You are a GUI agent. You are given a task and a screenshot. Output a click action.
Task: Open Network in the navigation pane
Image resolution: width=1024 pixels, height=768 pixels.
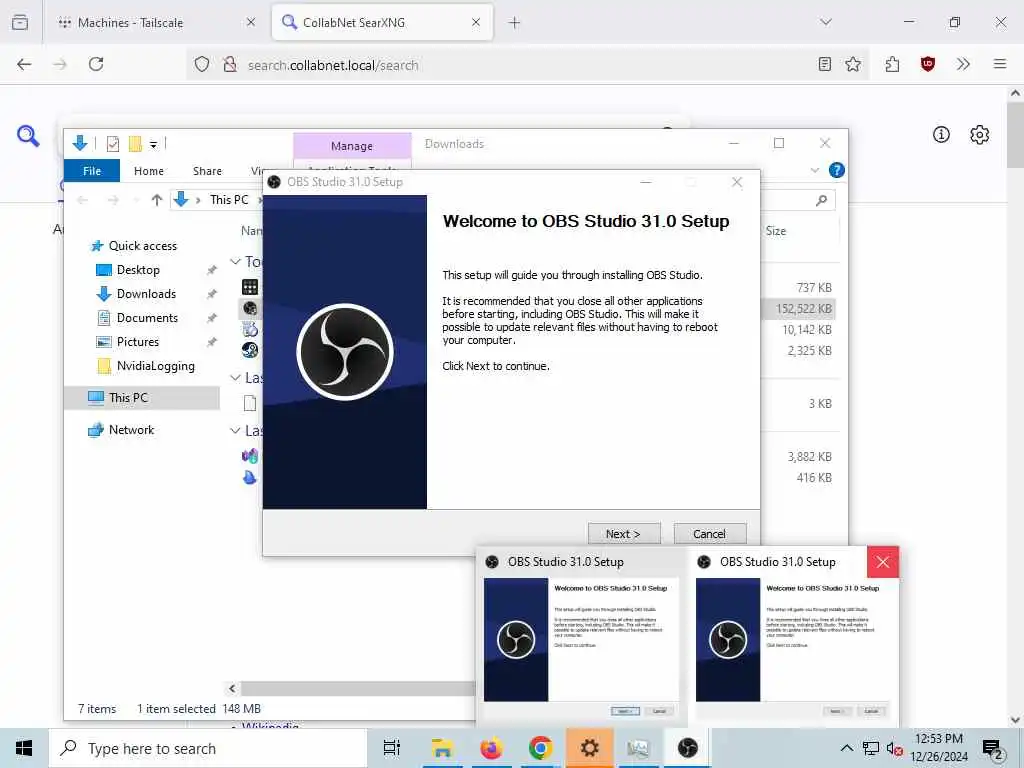(131, 430)
